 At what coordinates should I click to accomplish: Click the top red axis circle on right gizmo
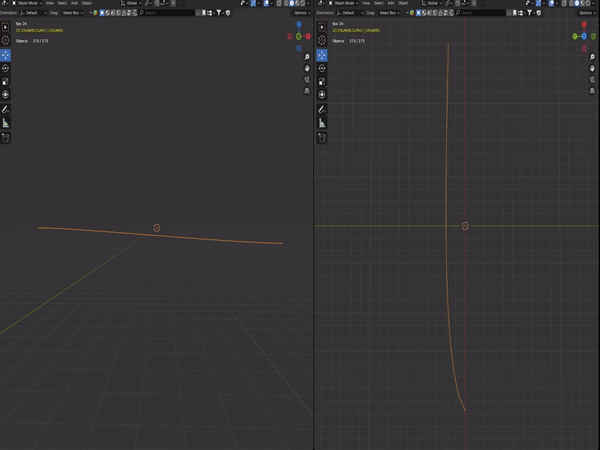pos(584,24)
